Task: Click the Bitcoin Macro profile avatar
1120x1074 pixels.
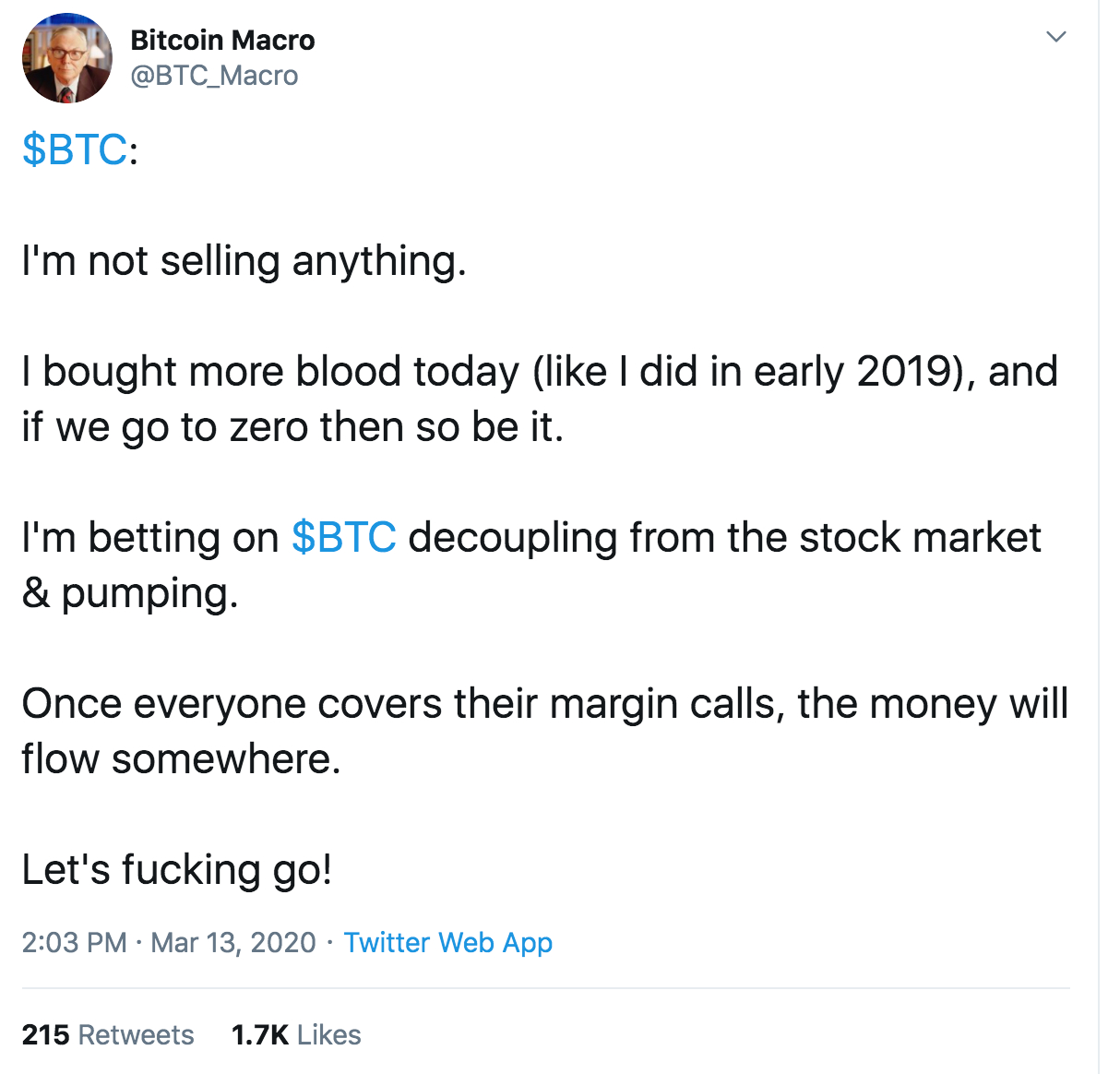Action: click(66, 58)
